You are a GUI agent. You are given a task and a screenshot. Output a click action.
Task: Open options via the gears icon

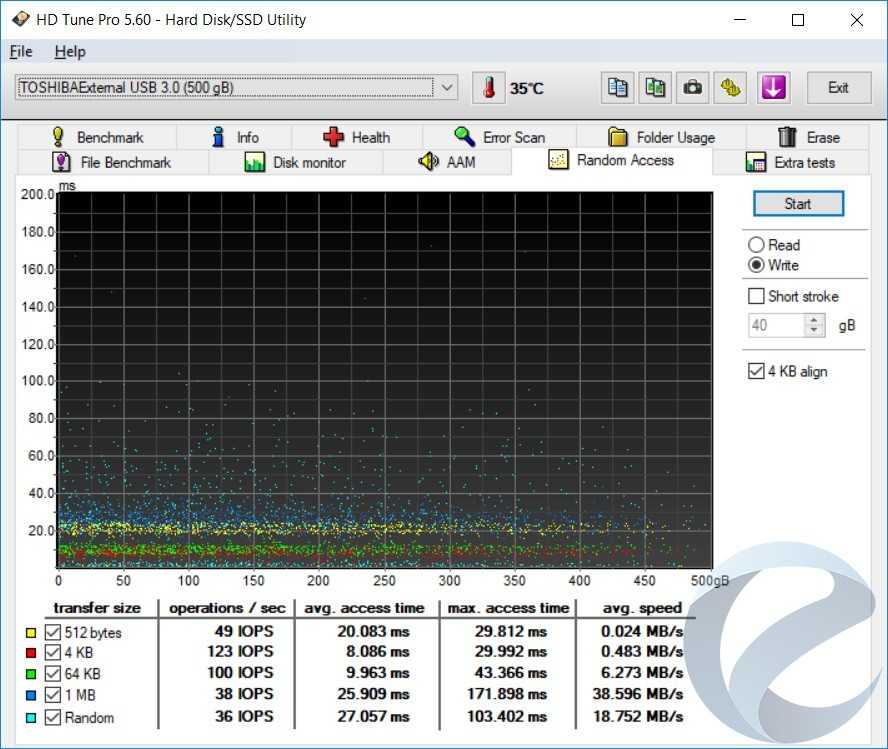coord(730,88)
